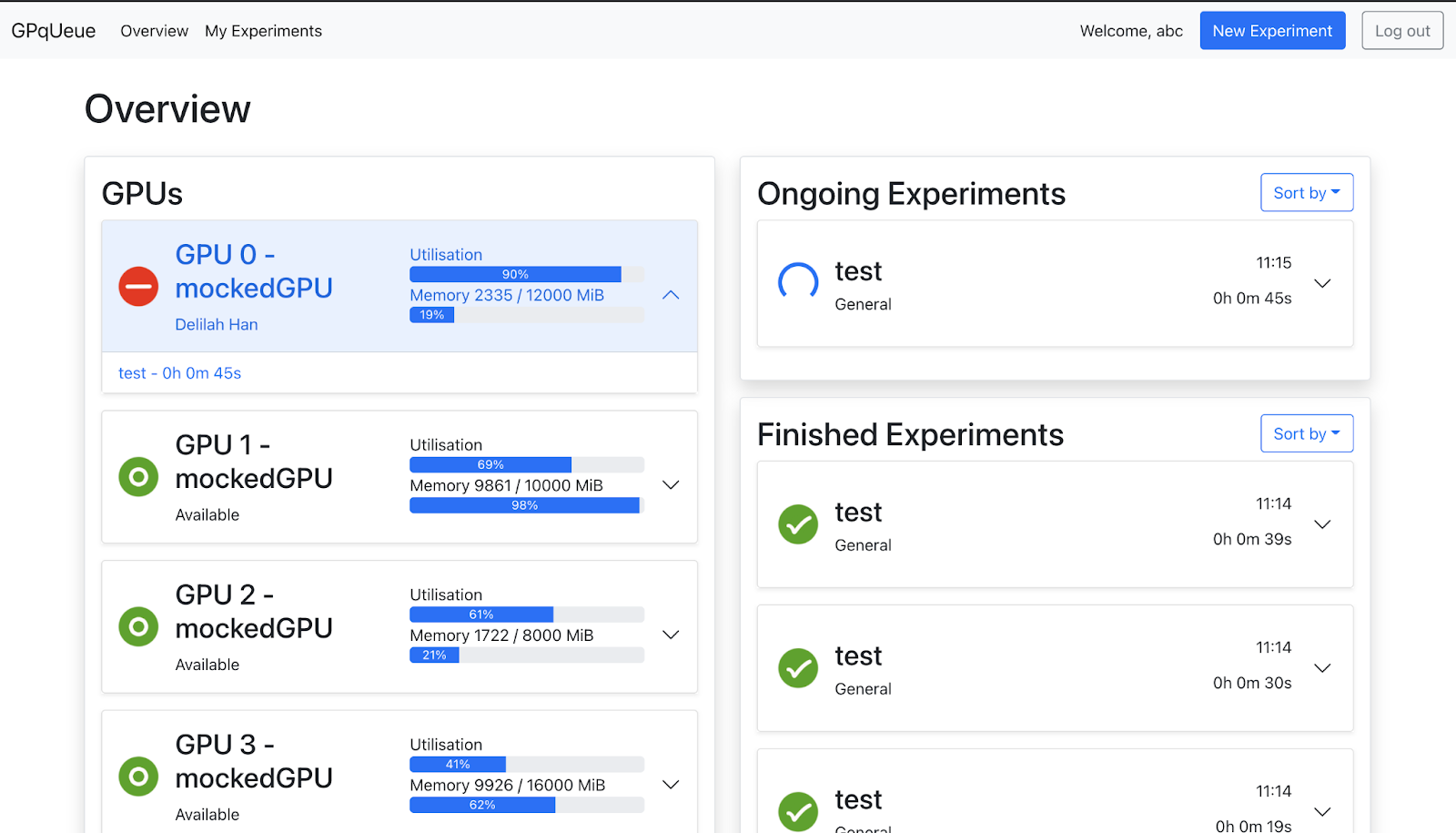The width and height of the screenshot is (1456, 833).
Task: Open the 'test - 0h 0m 45s' running job link
Action: coord(179,373)
